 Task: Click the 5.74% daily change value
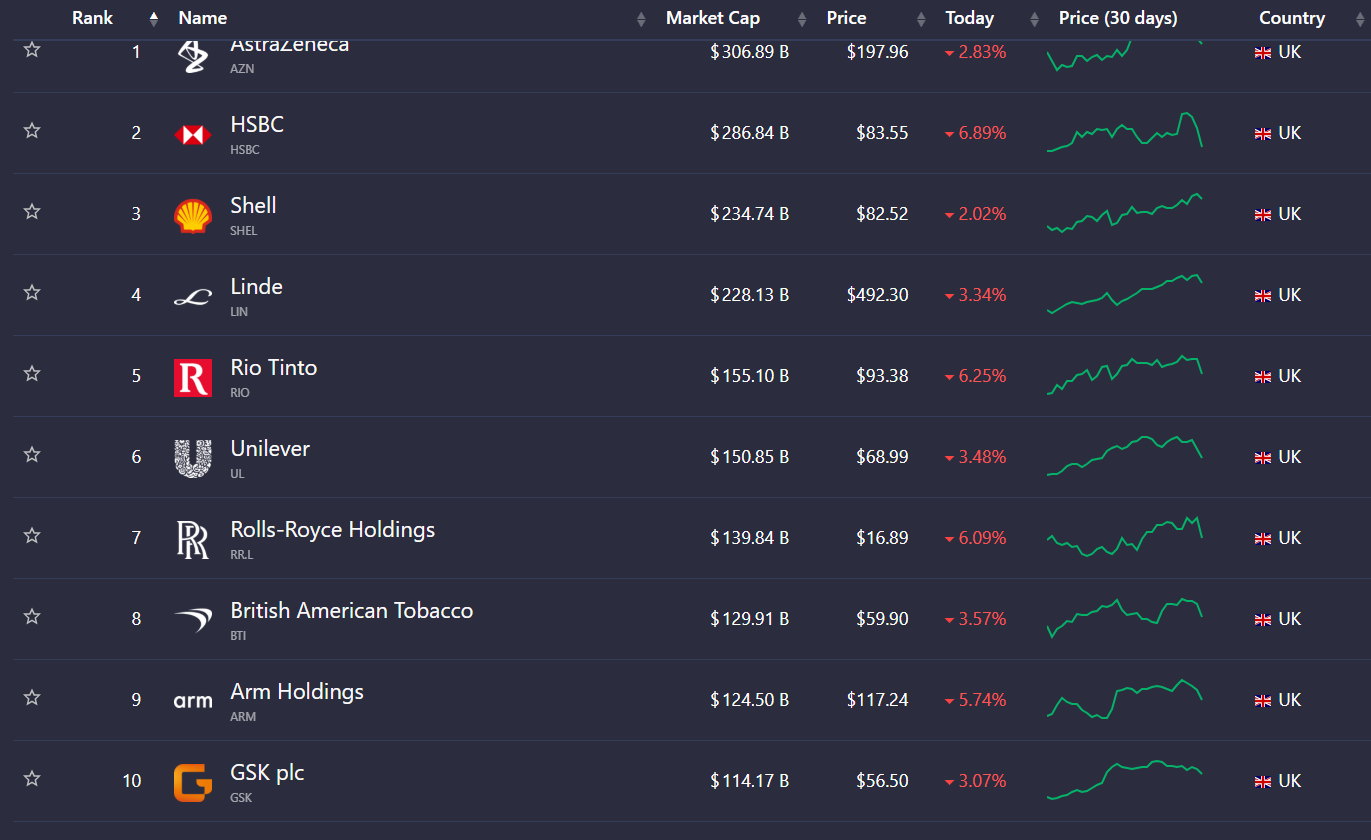tap(982, 700)
